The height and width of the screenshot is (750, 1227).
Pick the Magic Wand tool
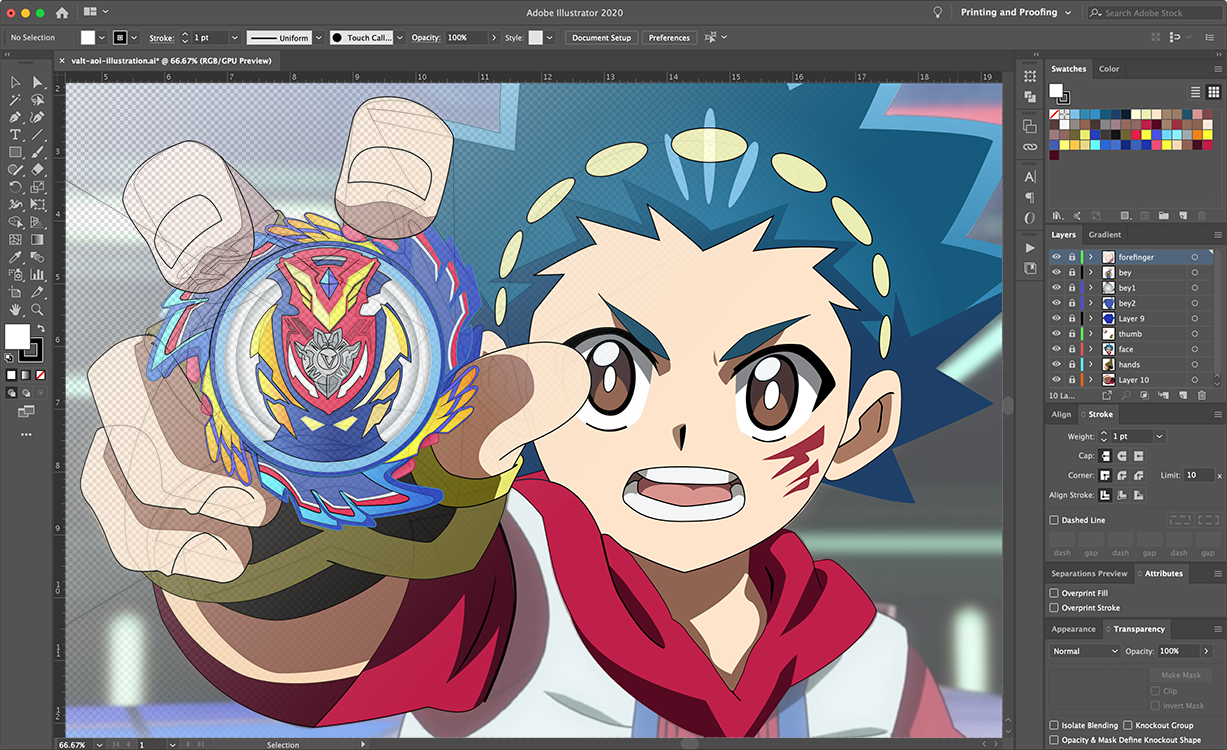[x=15, y=100]
